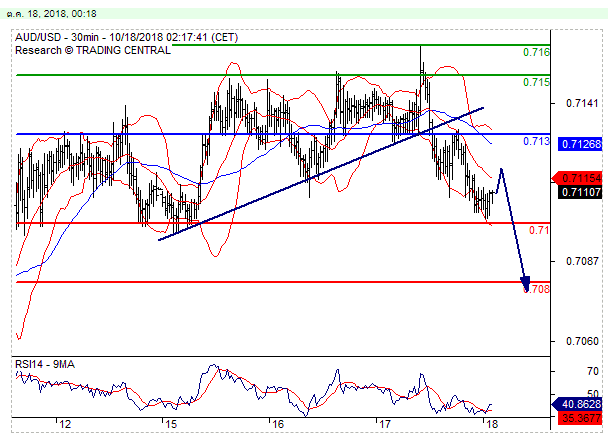Click the red 0.708 support label
The width and height of the screenshot is (608, 439).
pyautogui.click(x=537, y=289)
